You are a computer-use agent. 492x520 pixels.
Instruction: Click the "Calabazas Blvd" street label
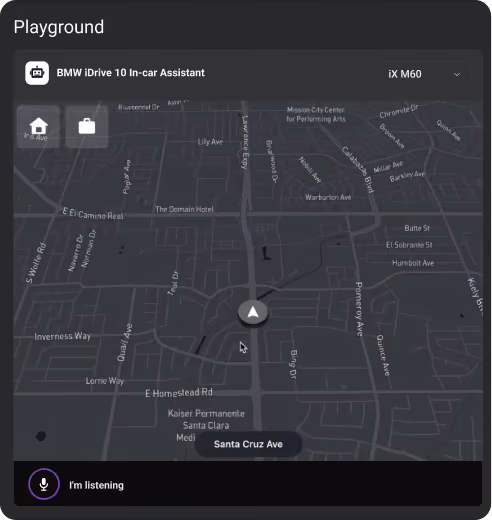pos(358,170)
